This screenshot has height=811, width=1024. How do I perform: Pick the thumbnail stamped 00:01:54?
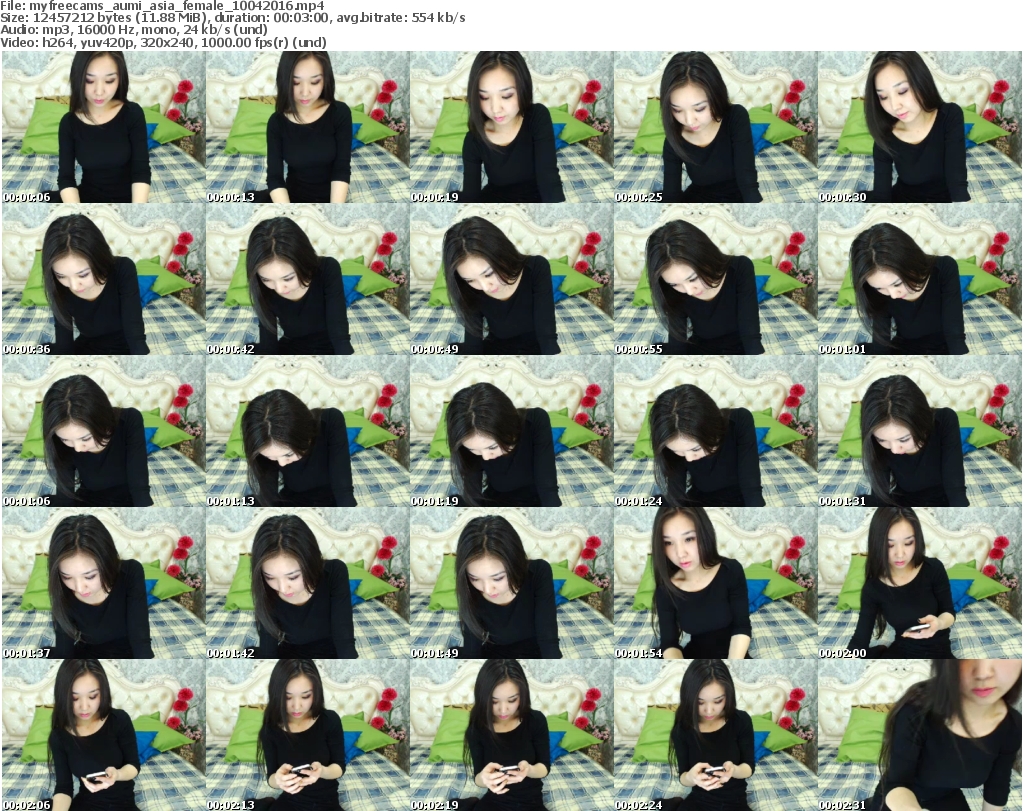pyautogui.click(x=716, y=583)
